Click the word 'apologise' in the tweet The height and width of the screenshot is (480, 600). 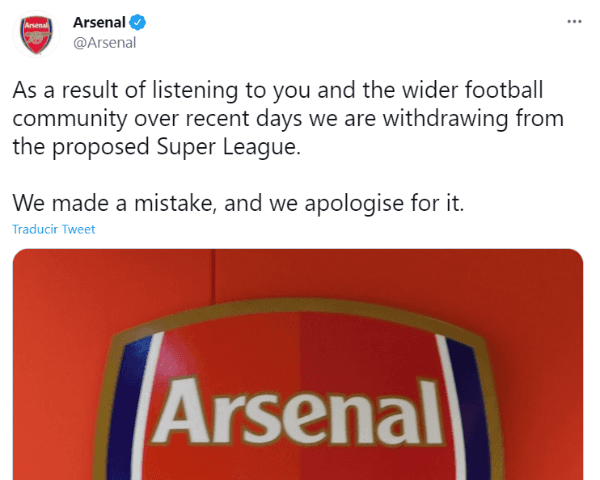(345, 203)
